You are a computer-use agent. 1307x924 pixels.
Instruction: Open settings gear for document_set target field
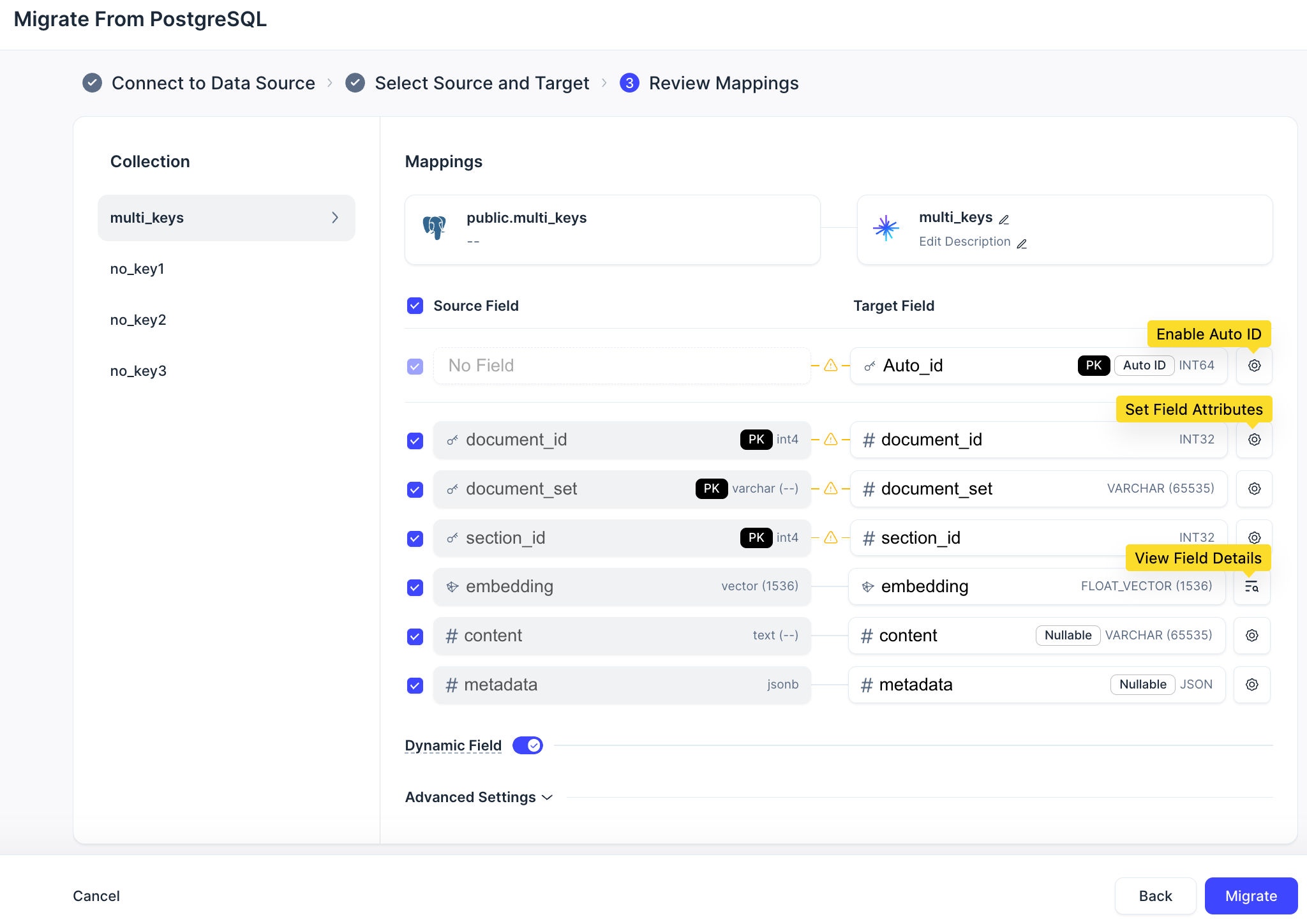click(1254, 489)
